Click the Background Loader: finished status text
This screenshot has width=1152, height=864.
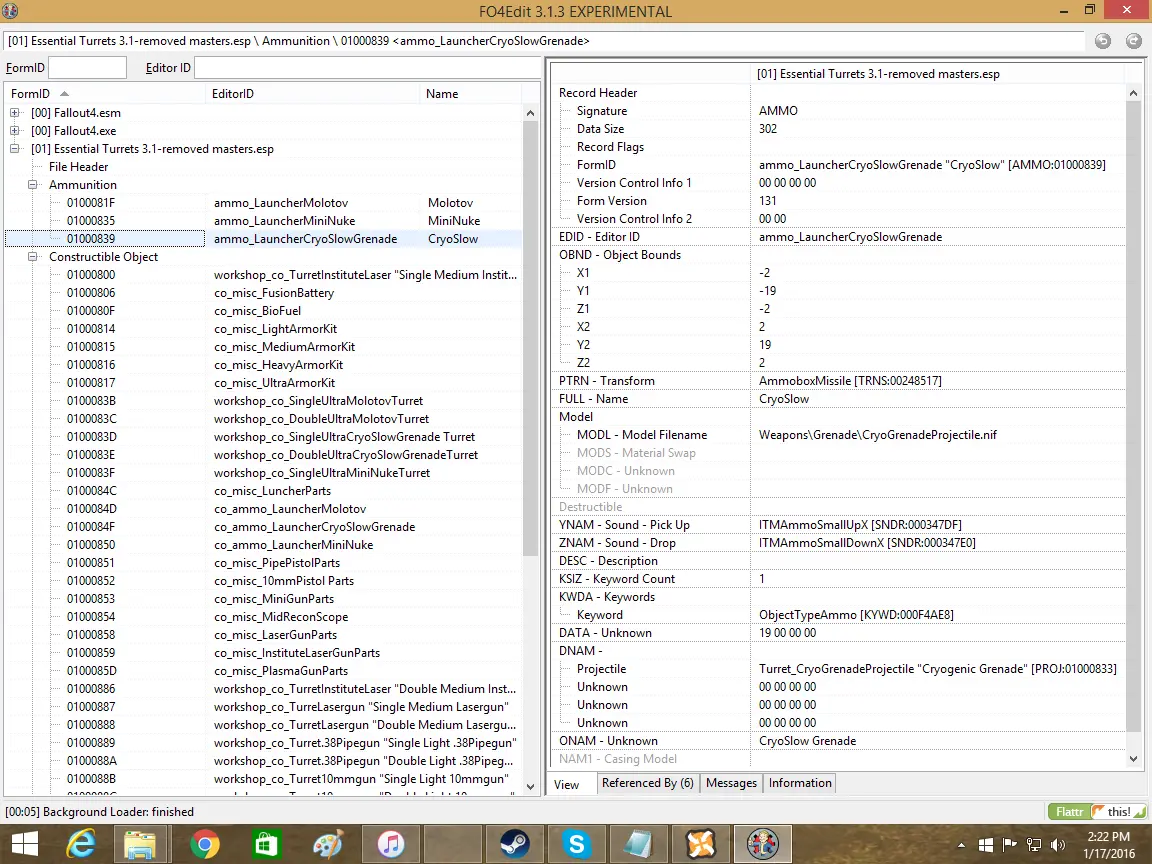pyautogui.click(x=100, y=812)
